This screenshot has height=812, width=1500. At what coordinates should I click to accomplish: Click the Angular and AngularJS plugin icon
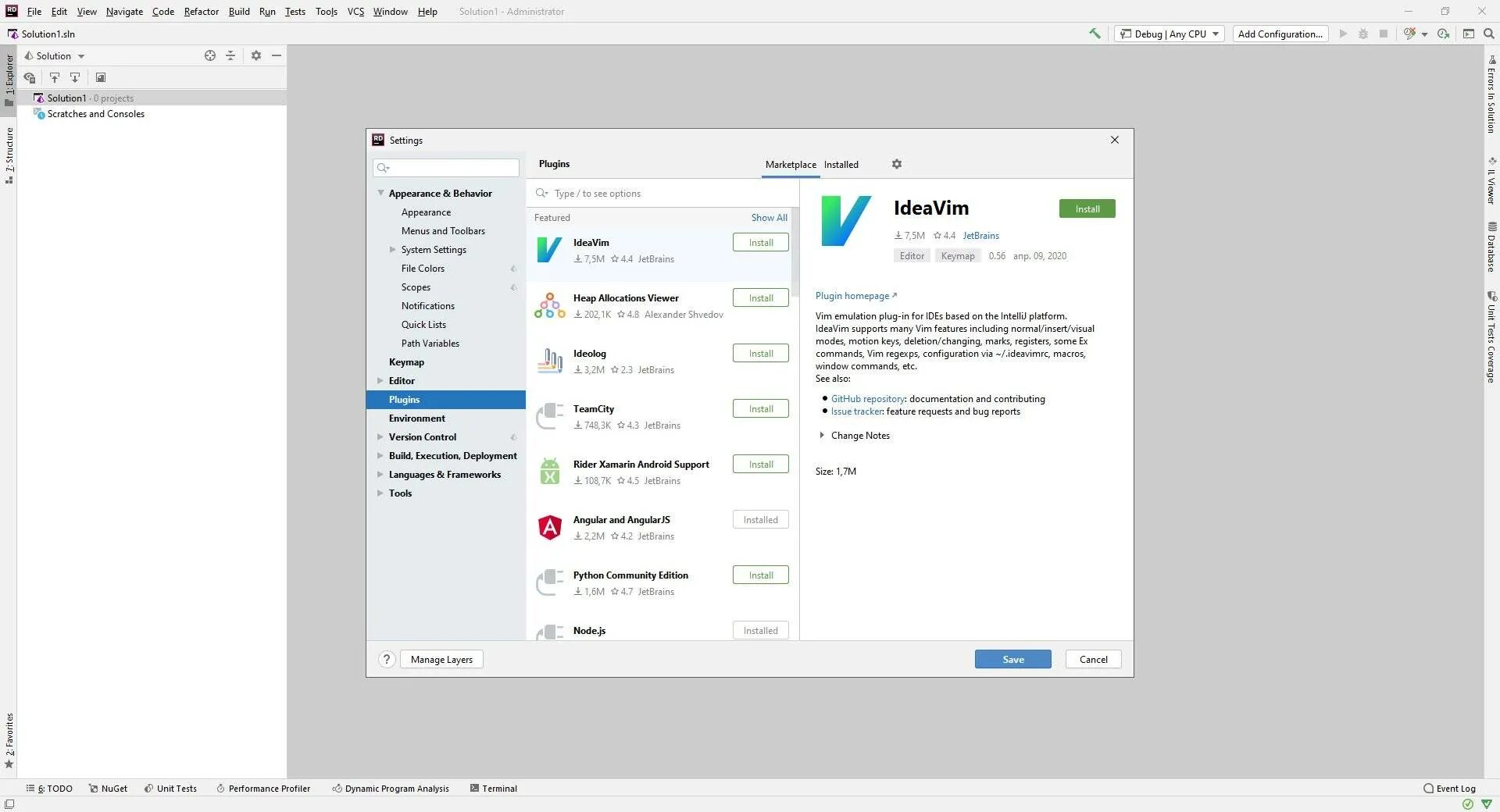tap(550, 527)
